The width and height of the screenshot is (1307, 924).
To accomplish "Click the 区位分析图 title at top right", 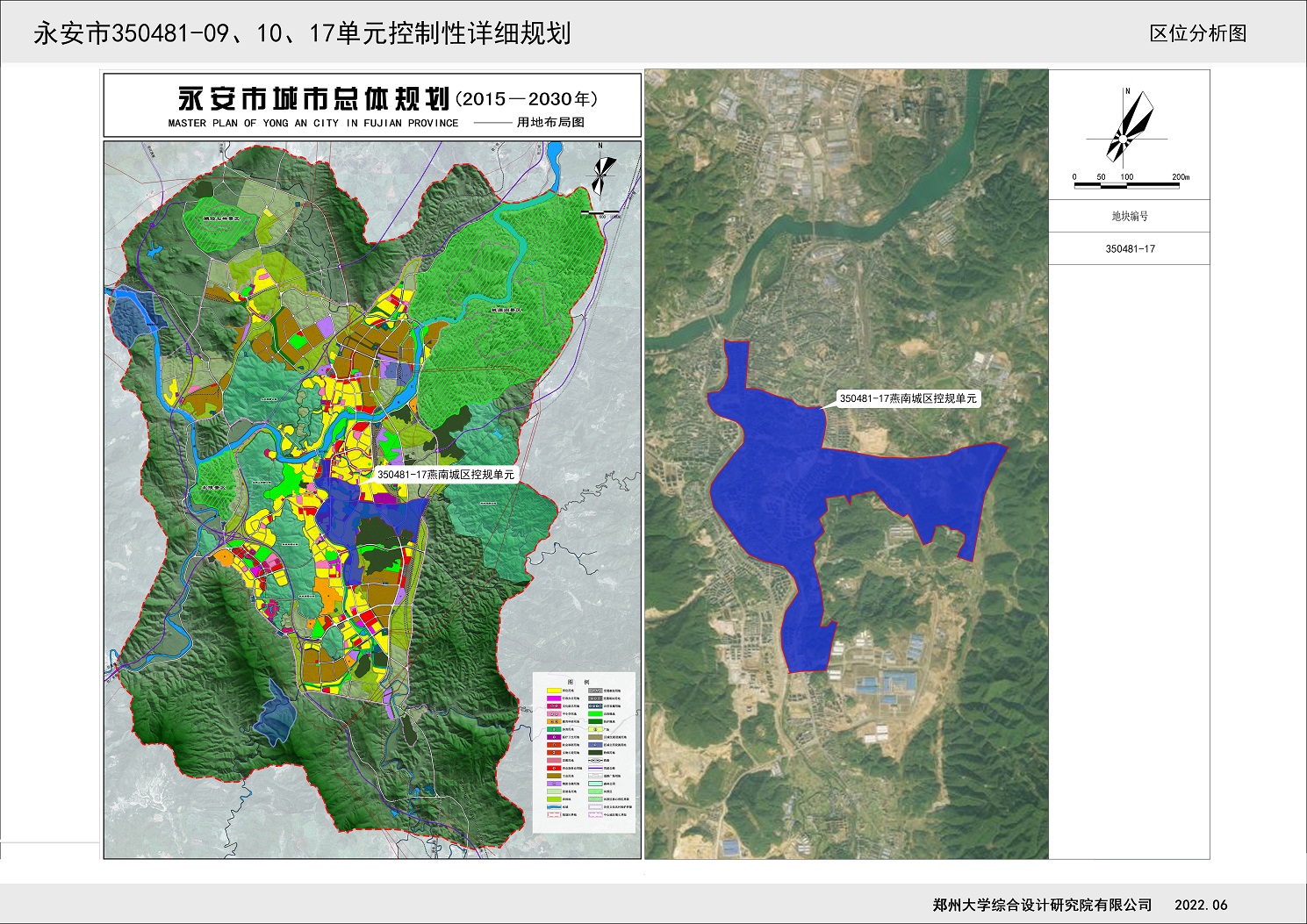I will [x=1197, y=33].
